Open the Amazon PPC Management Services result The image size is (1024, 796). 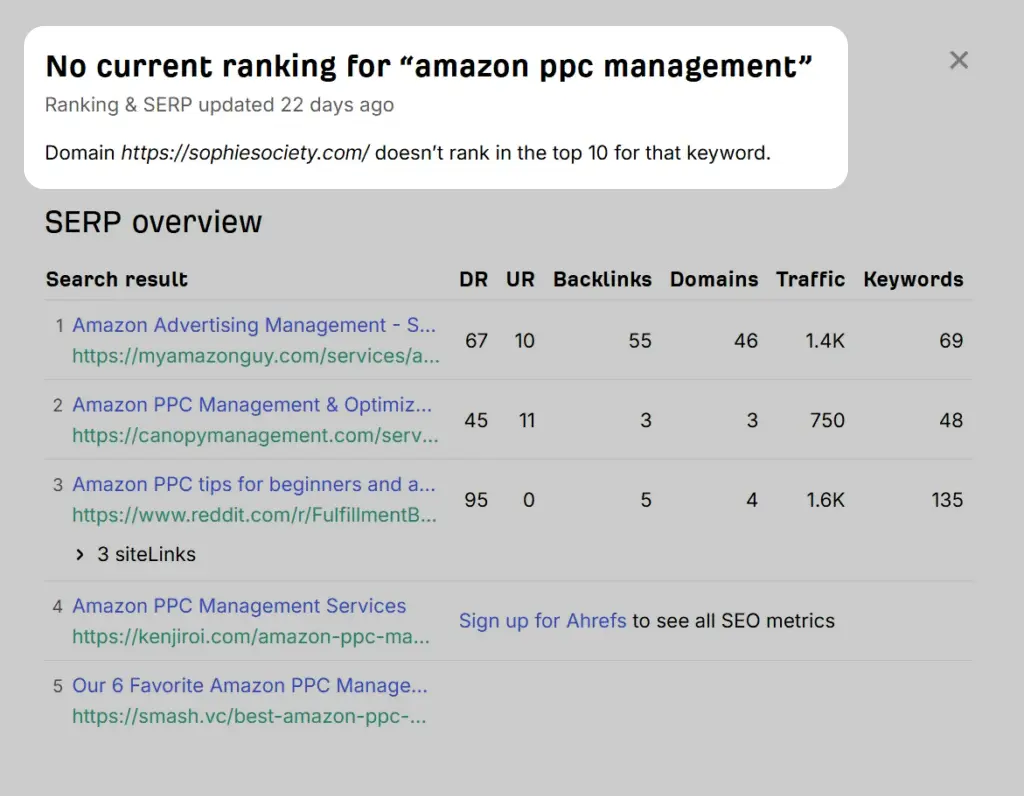click(x=239, y=606)
